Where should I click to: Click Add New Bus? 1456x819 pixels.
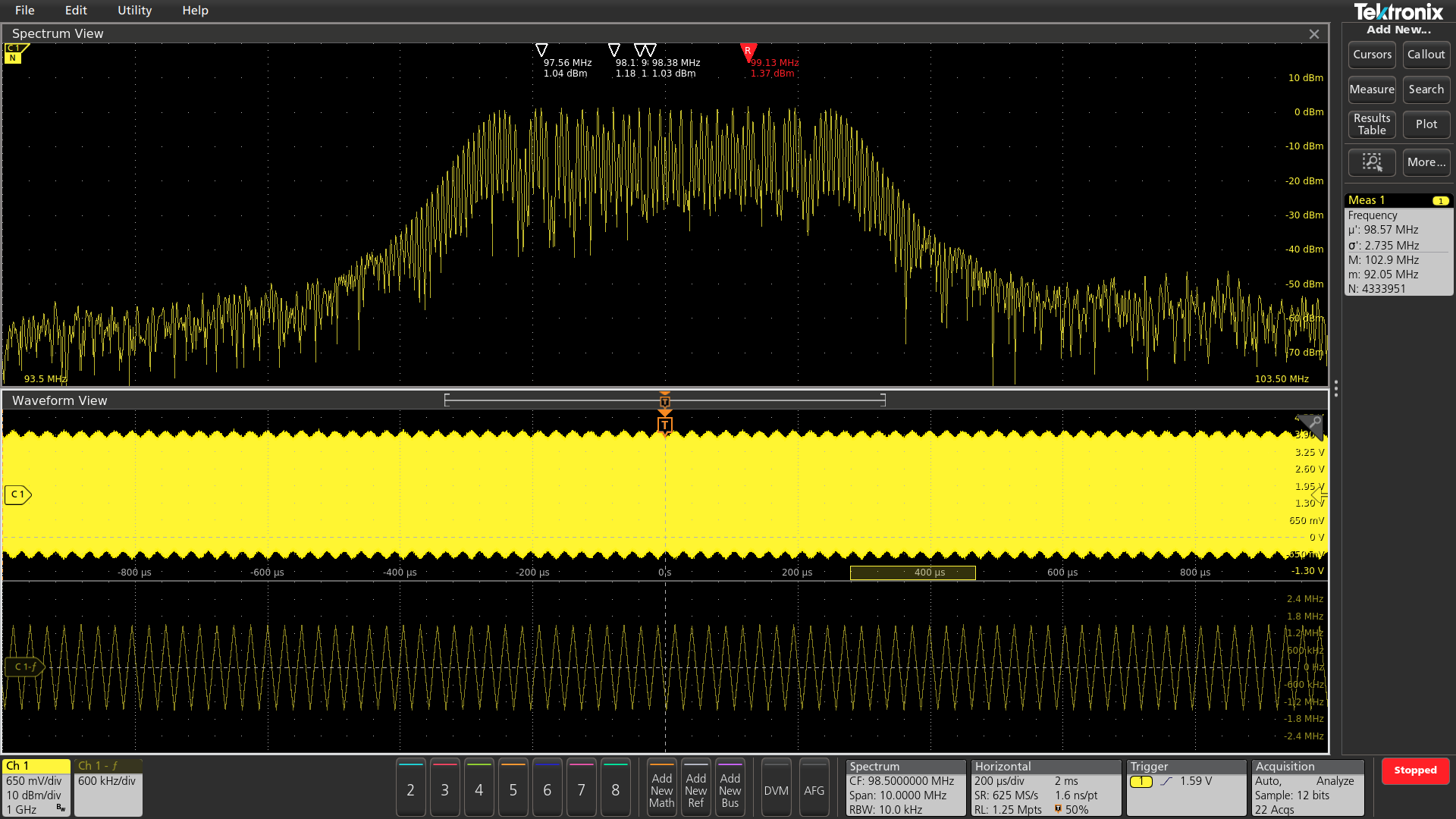tap(730, 787)
